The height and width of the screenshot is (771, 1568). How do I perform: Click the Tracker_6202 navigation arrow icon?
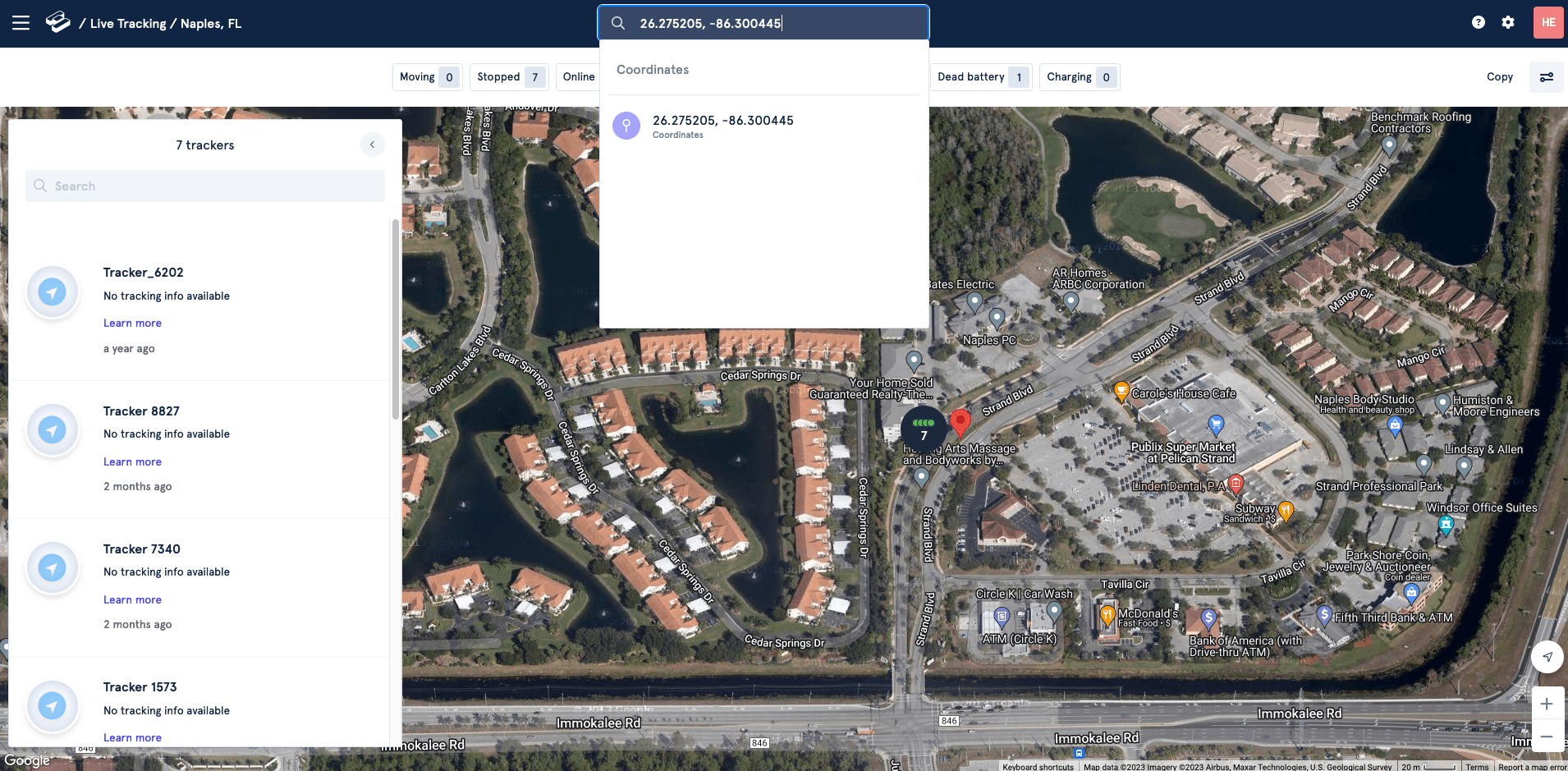(53, 291)
